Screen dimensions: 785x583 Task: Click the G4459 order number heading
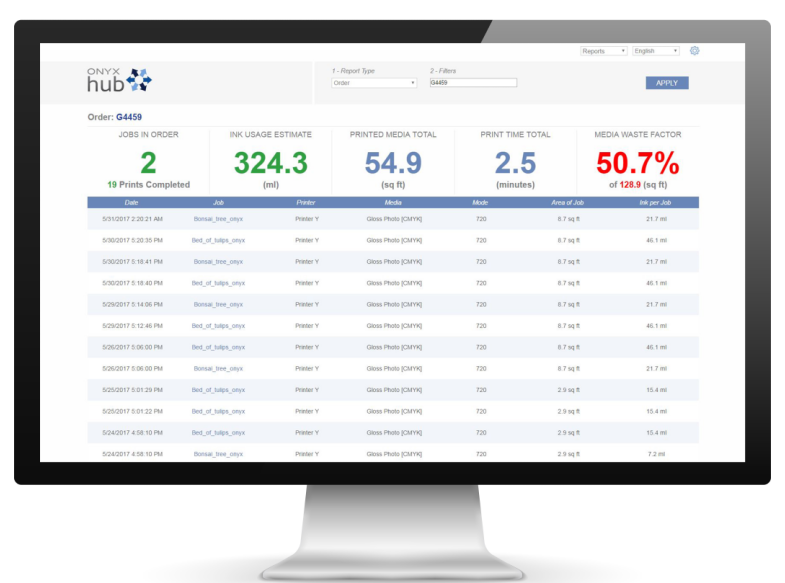pos(128,117)
